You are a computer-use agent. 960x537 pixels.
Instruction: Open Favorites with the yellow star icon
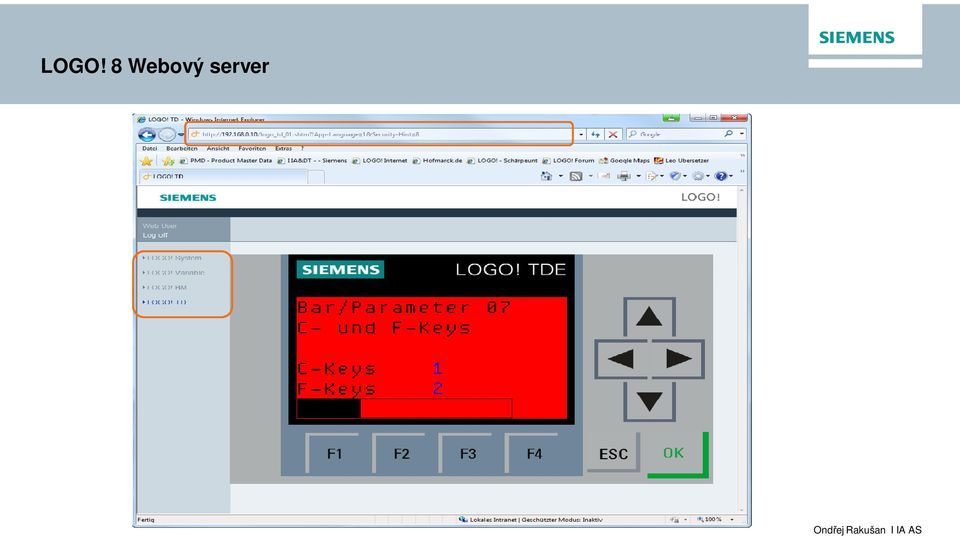coord(146,161)
